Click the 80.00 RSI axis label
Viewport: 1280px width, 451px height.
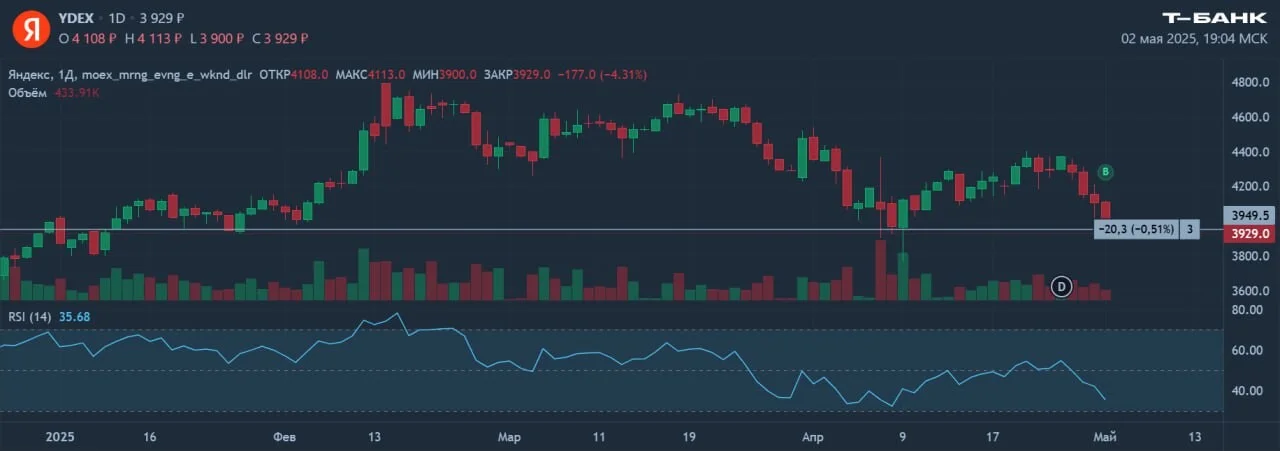click(1248, 310)
